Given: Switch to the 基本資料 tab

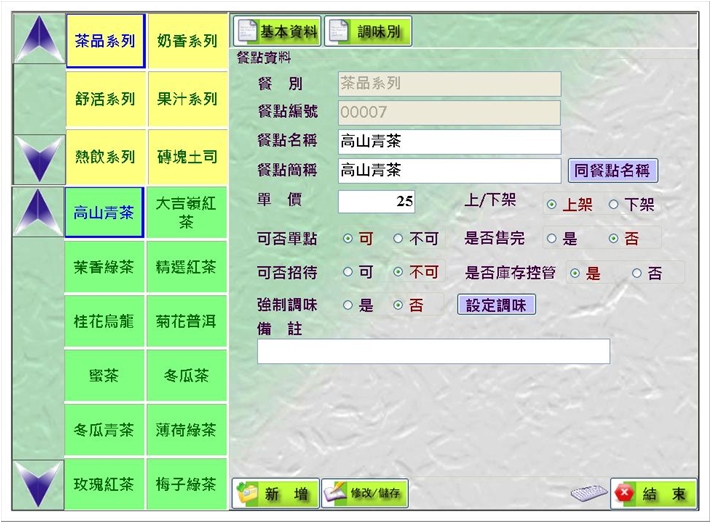Looking at the screenshot, I should coord(277,32).
